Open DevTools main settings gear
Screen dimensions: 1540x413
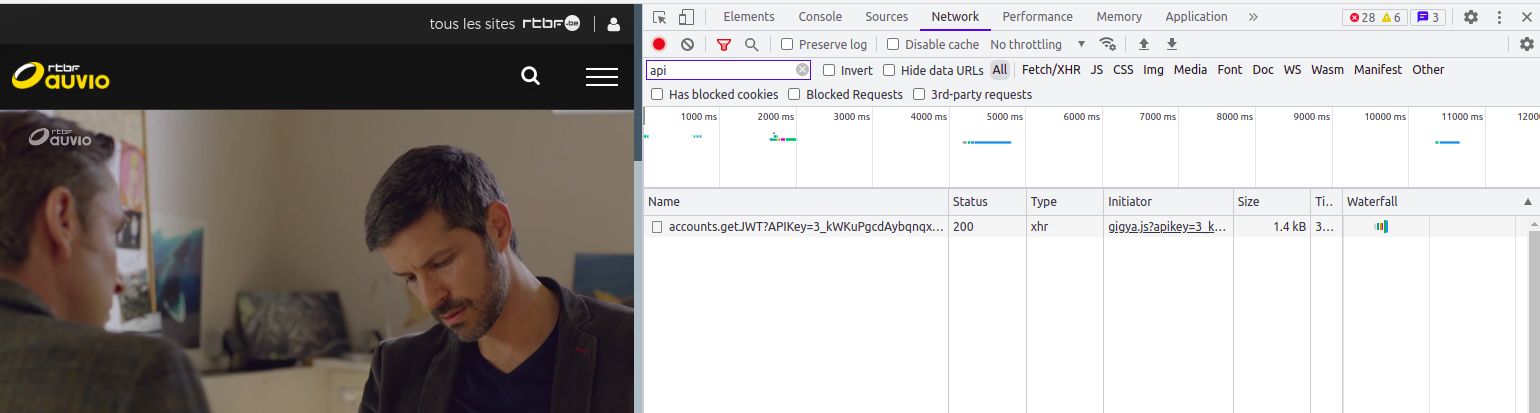(x=1471, y=17)
